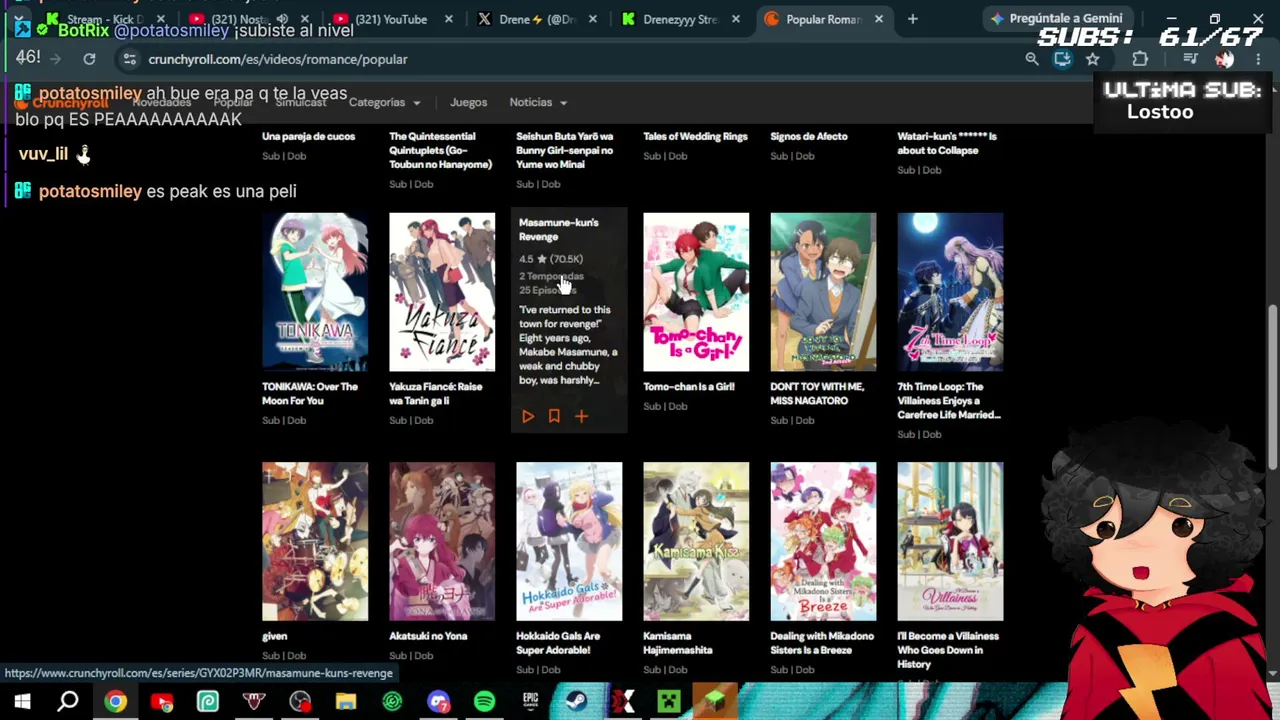The width and height of the screenshot is (1280, 720).
Task: Open Spotify from the taskbar
Action: [x=484, y=701]
